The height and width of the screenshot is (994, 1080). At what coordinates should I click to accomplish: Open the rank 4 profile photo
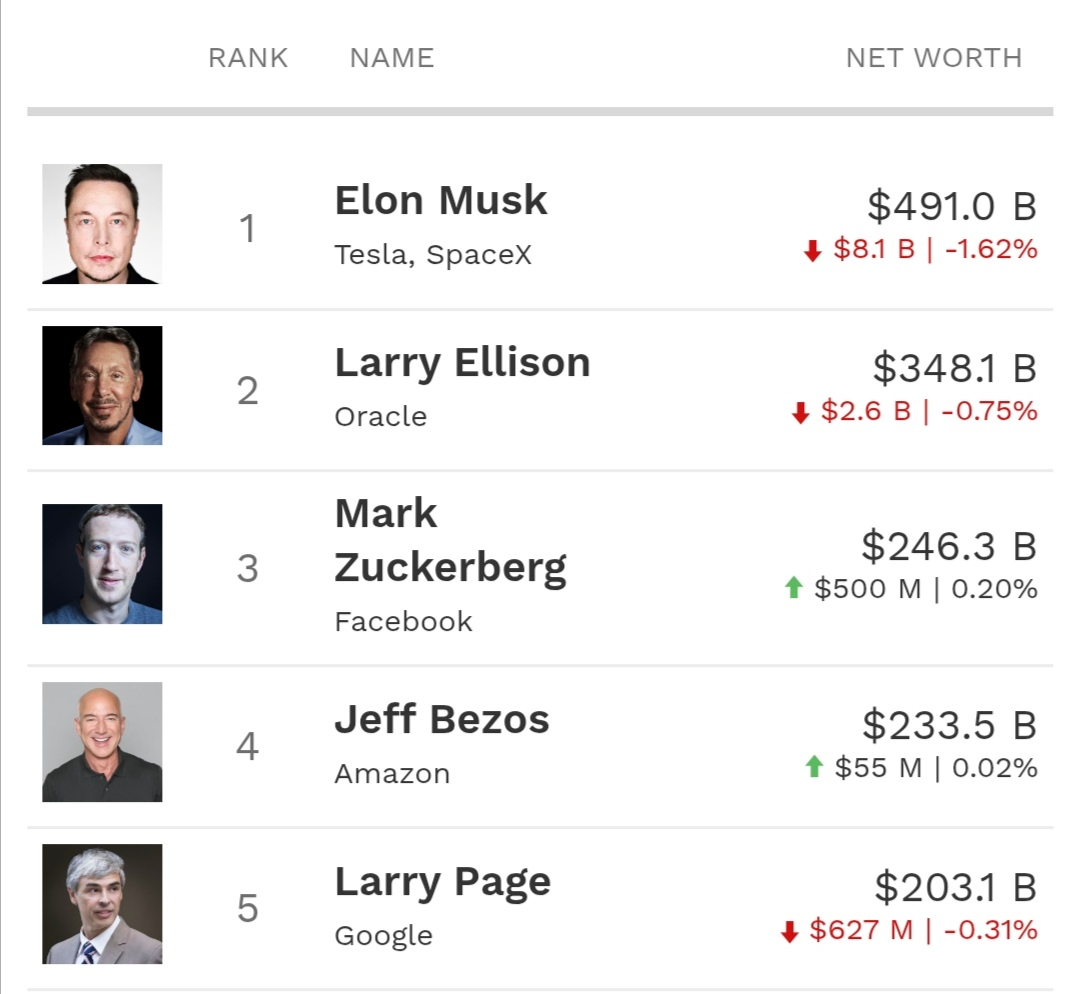tap(102, 742)
